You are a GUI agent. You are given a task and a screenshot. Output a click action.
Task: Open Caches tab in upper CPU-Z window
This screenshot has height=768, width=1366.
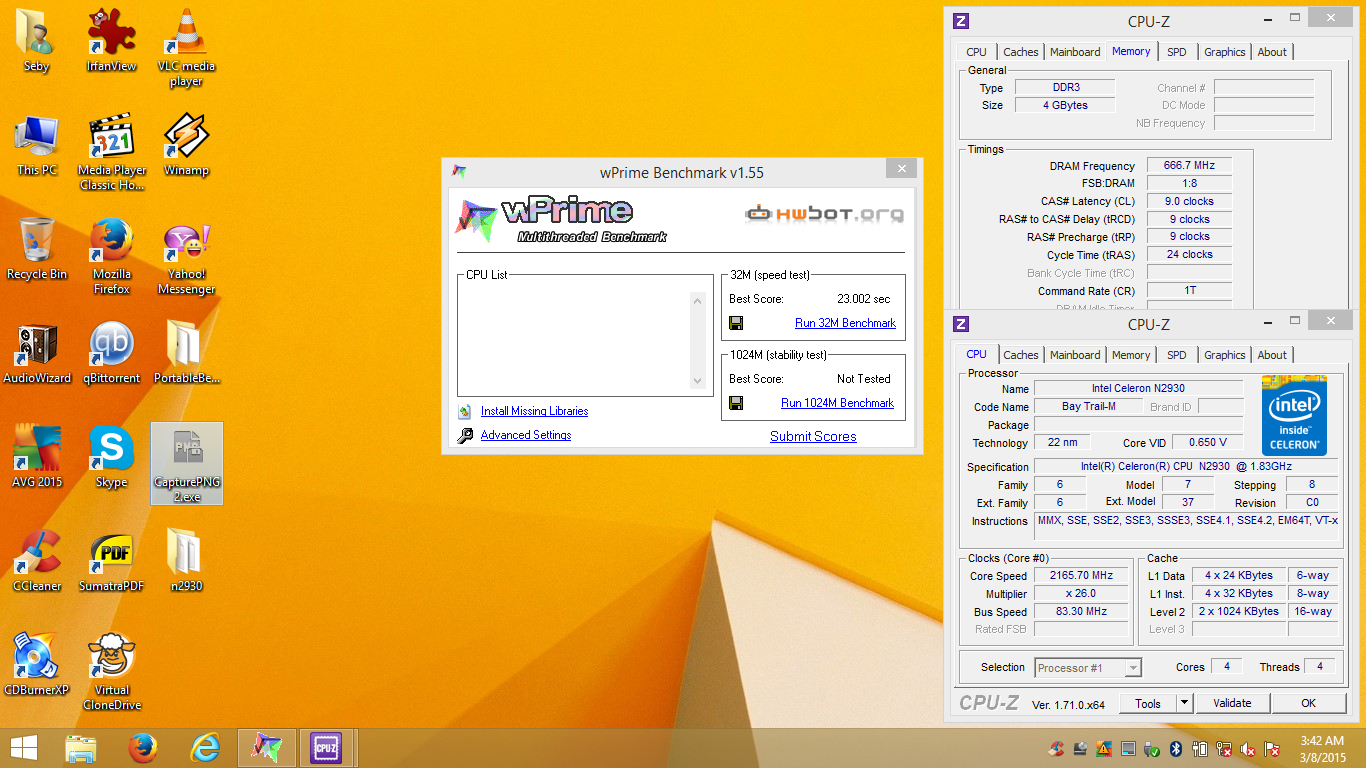[x=1021, y=52]
